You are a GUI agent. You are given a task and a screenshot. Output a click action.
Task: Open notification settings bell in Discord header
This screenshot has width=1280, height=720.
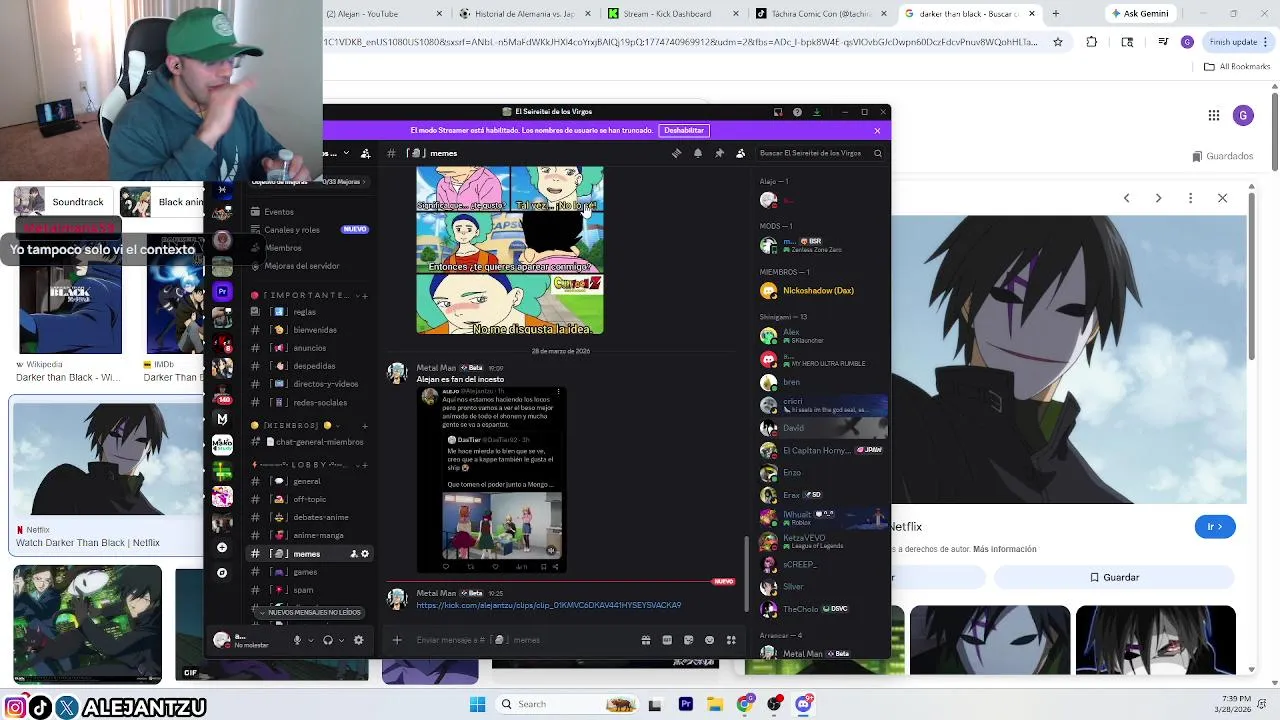[698, 153]
